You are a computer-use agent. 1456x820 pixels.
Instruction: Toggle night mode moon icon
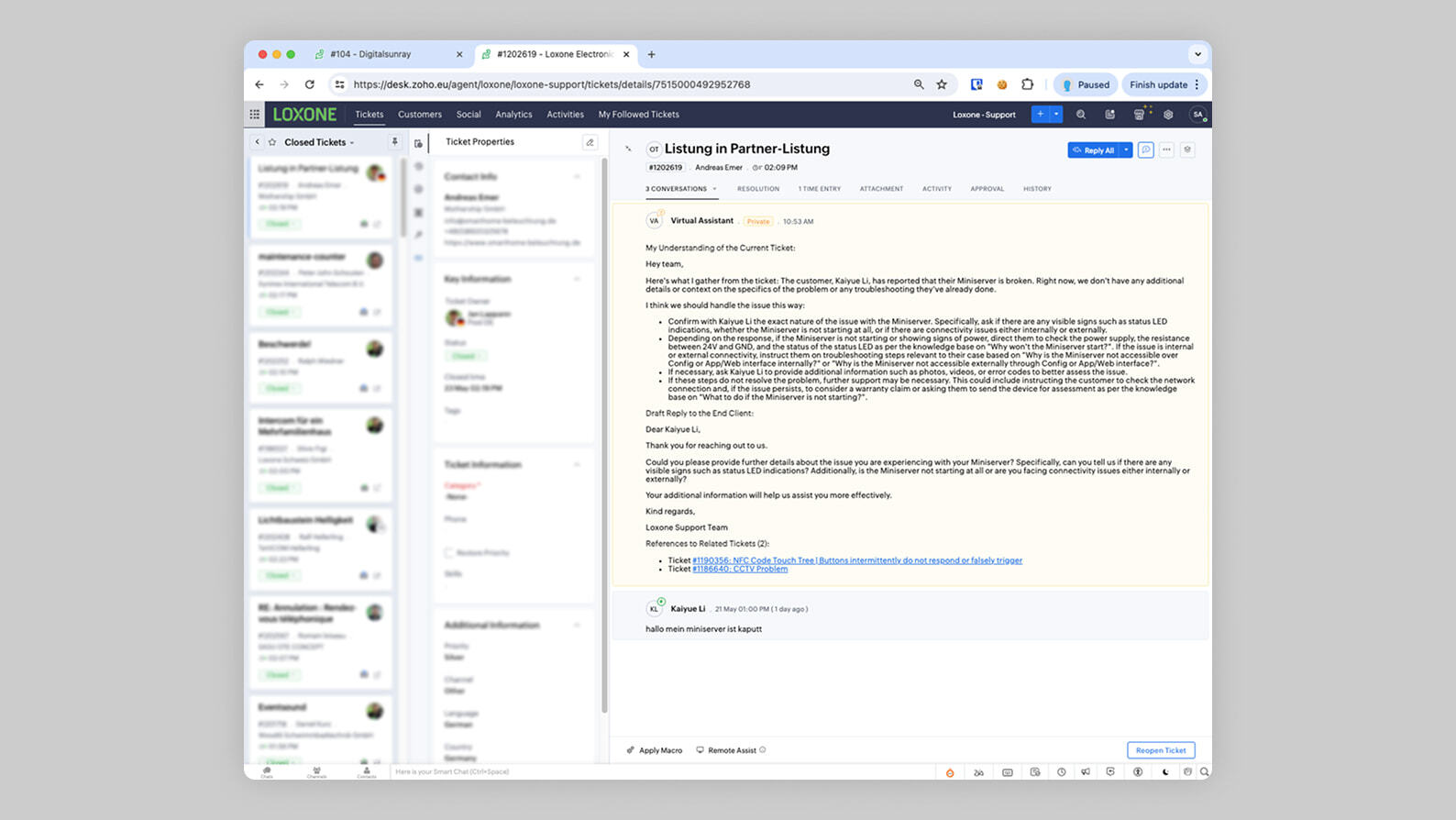click(1165, 772)
